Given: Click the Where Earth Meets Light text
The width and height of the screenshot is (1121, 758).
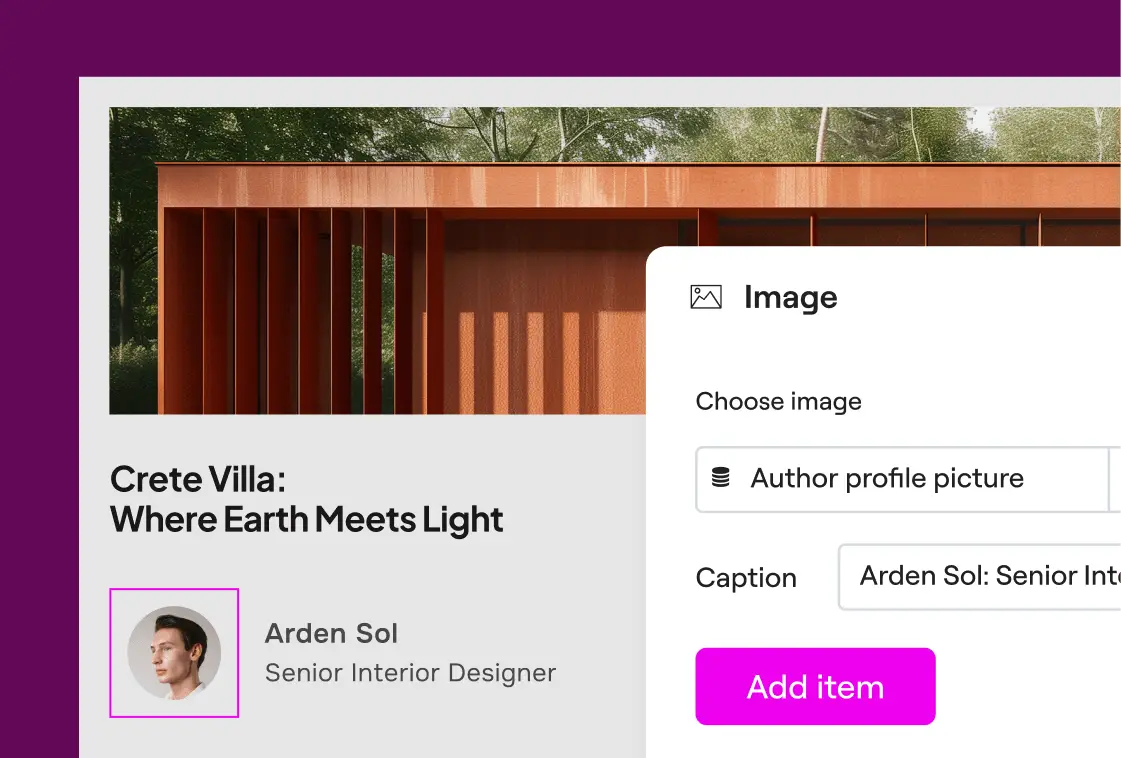Looking at the screenshot, I should pos(306,520).
